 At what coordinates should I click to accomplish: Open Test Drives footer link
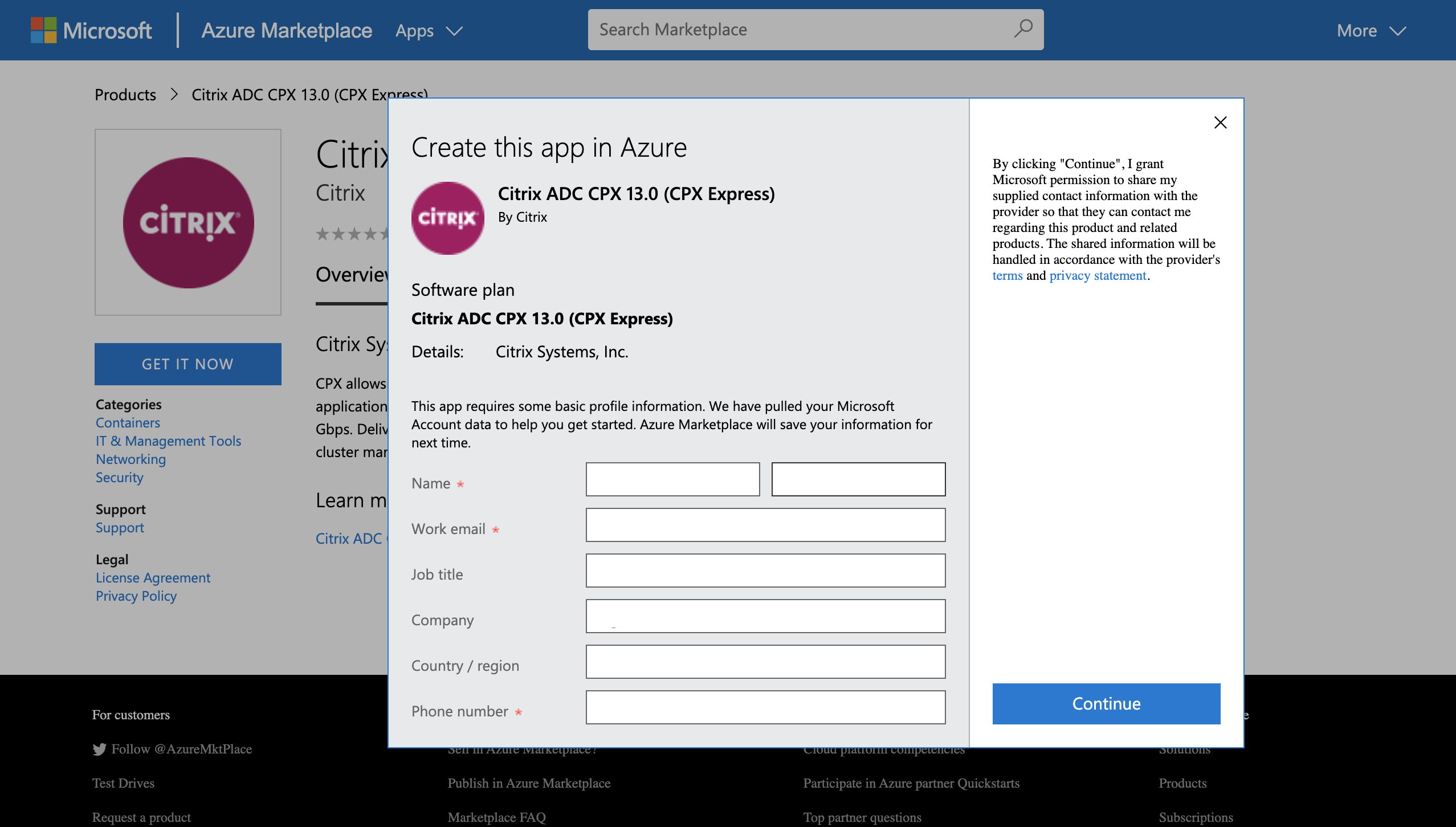[123, 783]
